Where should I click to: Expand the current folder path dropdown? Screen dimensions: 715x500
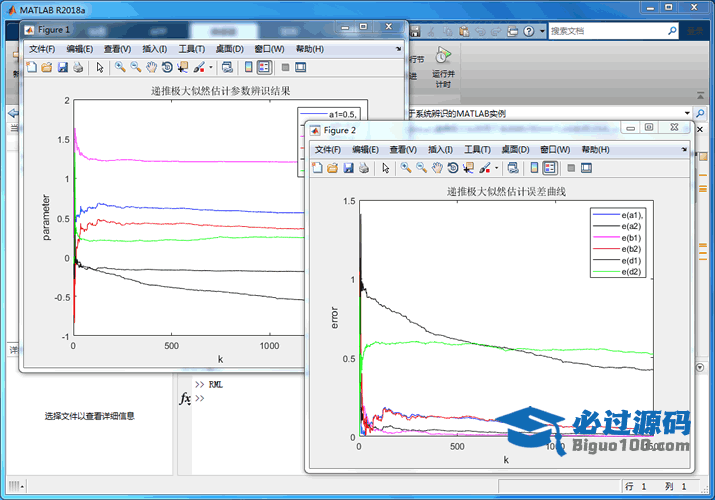tap(688, 113)
